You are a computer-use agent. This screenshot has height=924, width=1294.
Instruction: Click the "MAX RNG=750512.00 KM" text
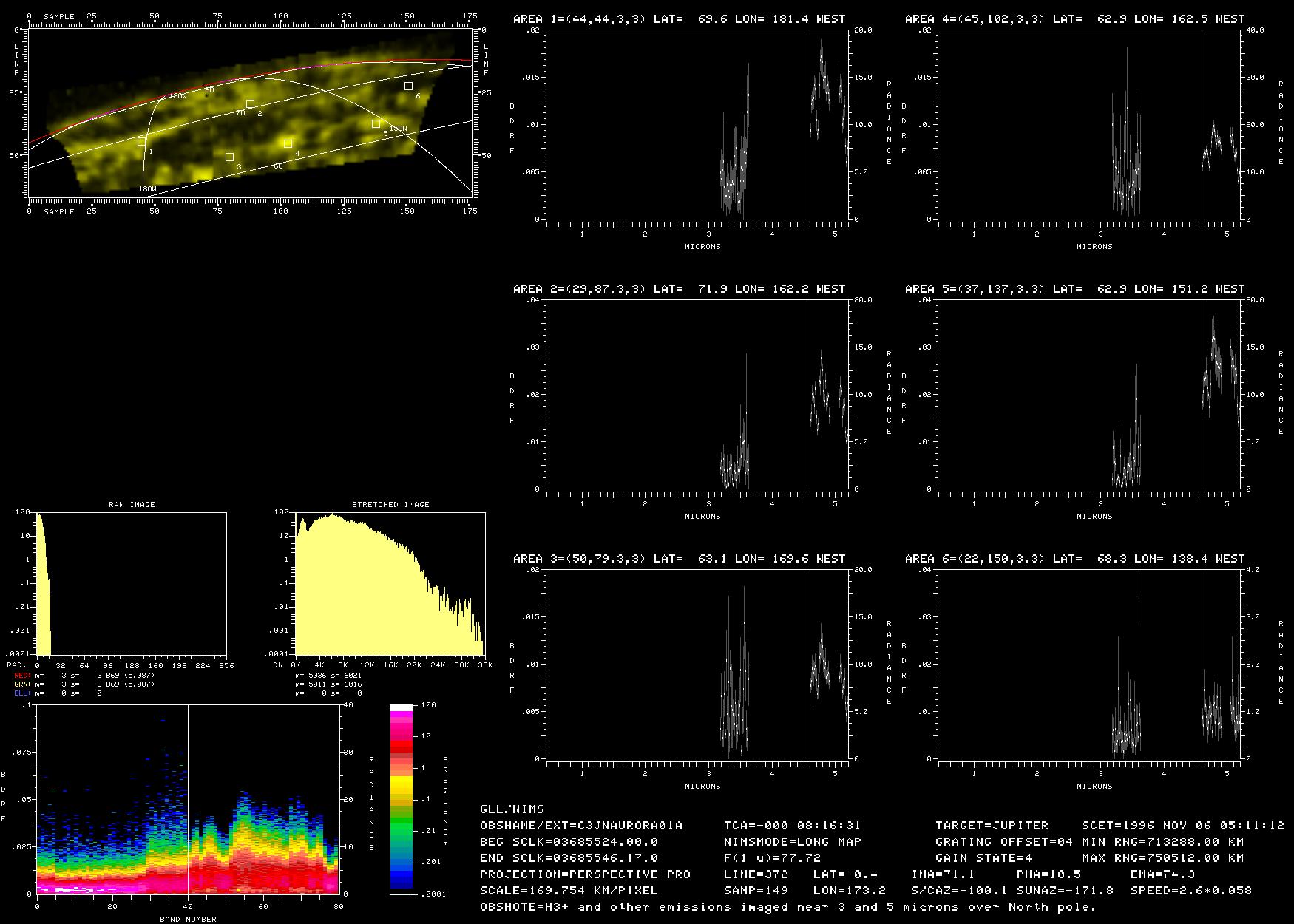point(1162,858)
